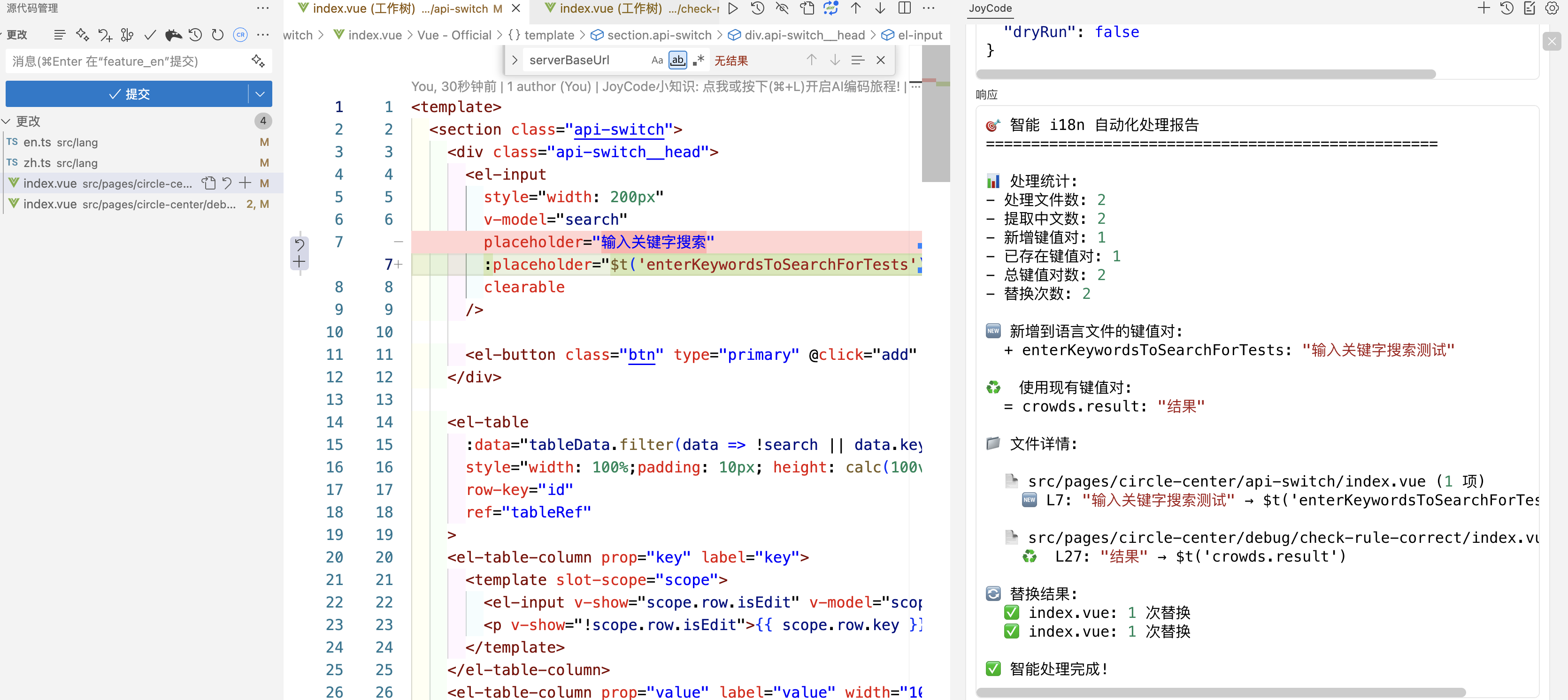The width and height of the screenshot is (1568, 700).
Task: Toggle whole word match in find widget
Action: 677,60
